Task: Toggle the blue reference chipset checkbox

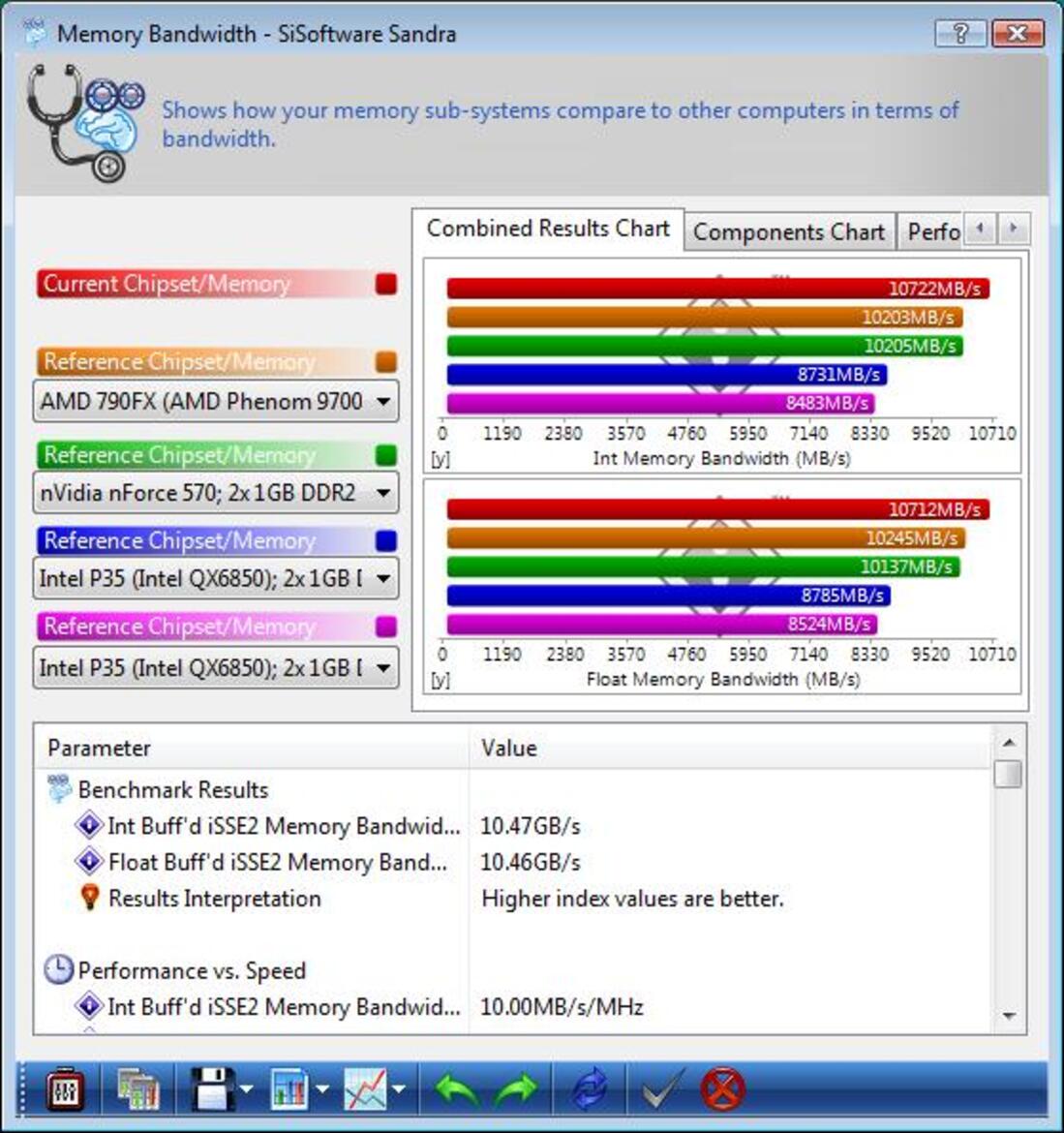Action: [386, 540]
